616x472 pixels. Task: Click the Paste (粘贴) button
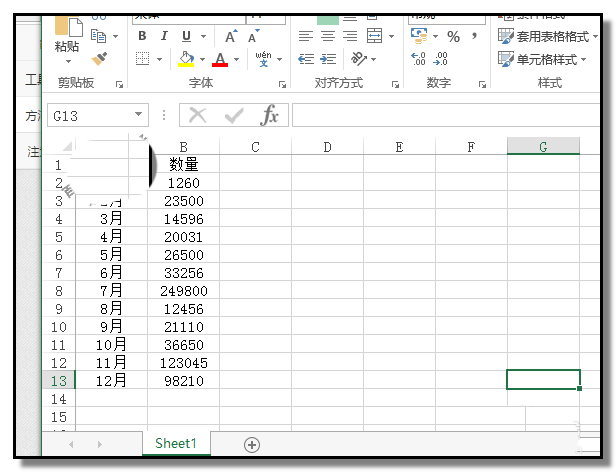click(67, 38)
